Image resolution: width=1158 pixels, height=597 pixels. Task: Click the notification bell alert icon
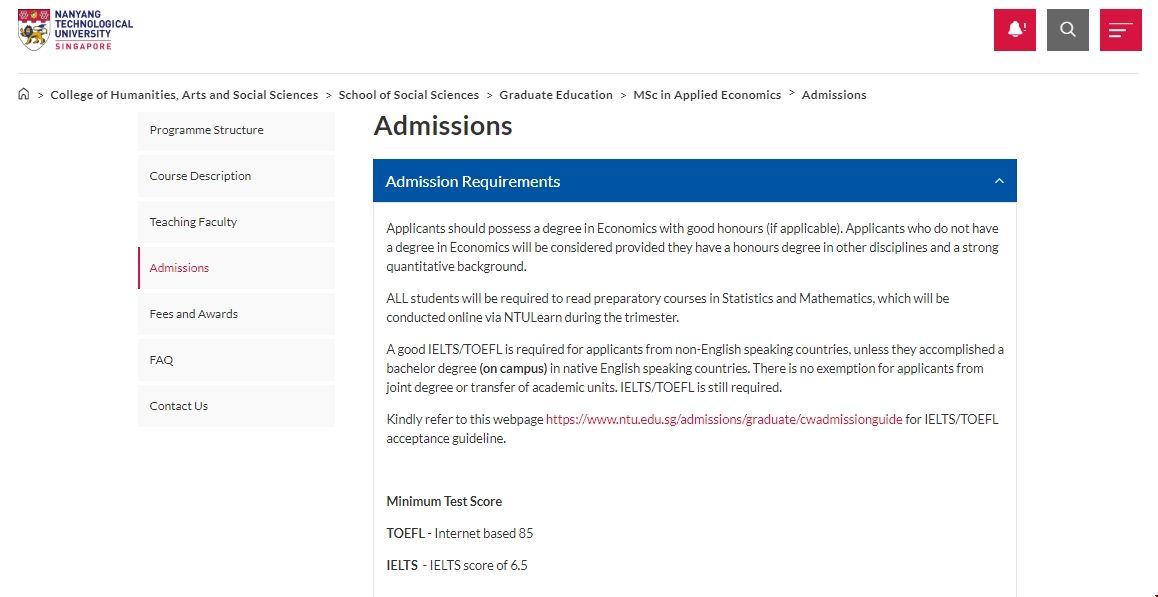[x=1015, y=30]
